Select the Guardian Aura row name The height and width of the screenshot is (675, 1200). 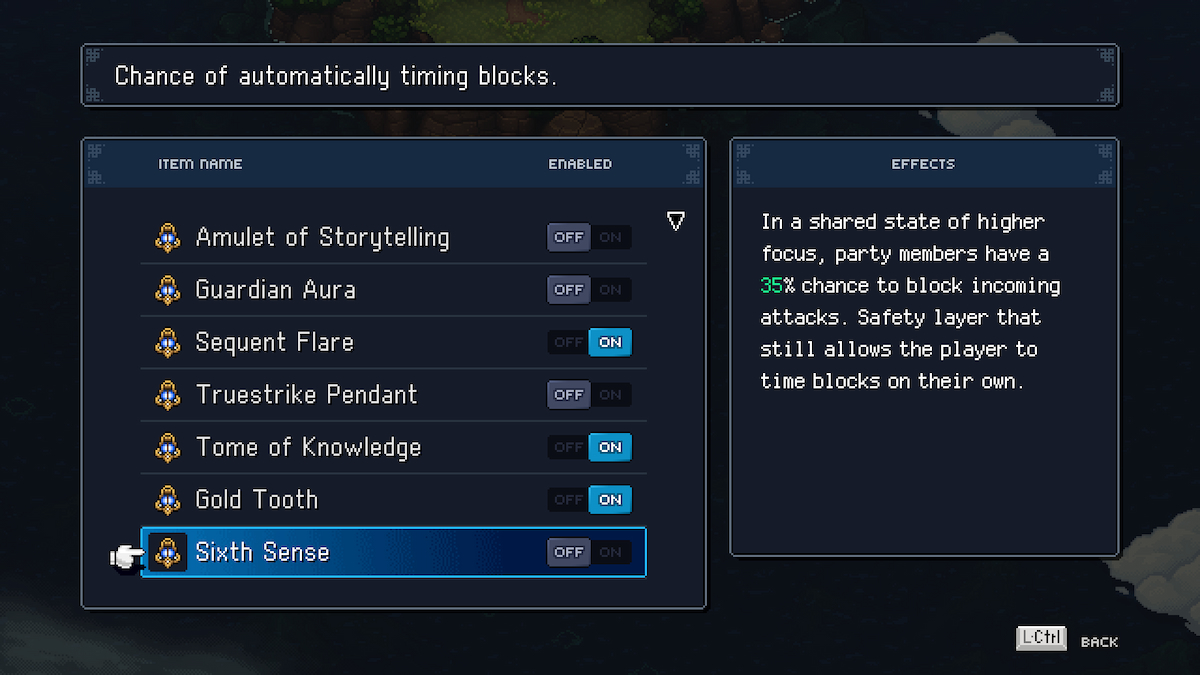[275, 290]
